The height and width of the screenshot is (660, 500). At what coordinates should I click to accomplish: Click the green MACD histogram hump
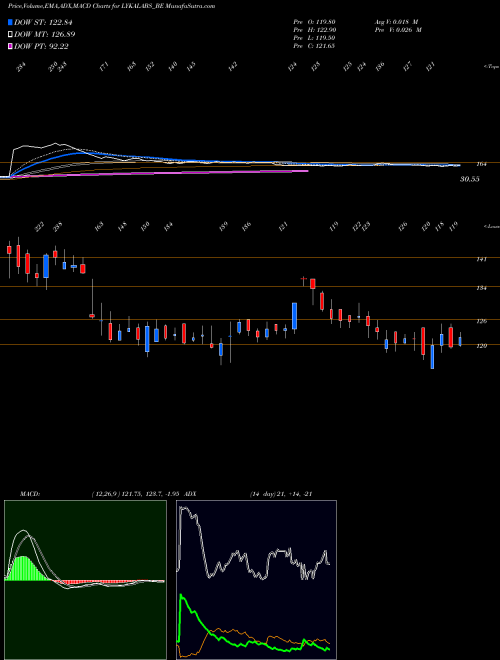[24, 568]
